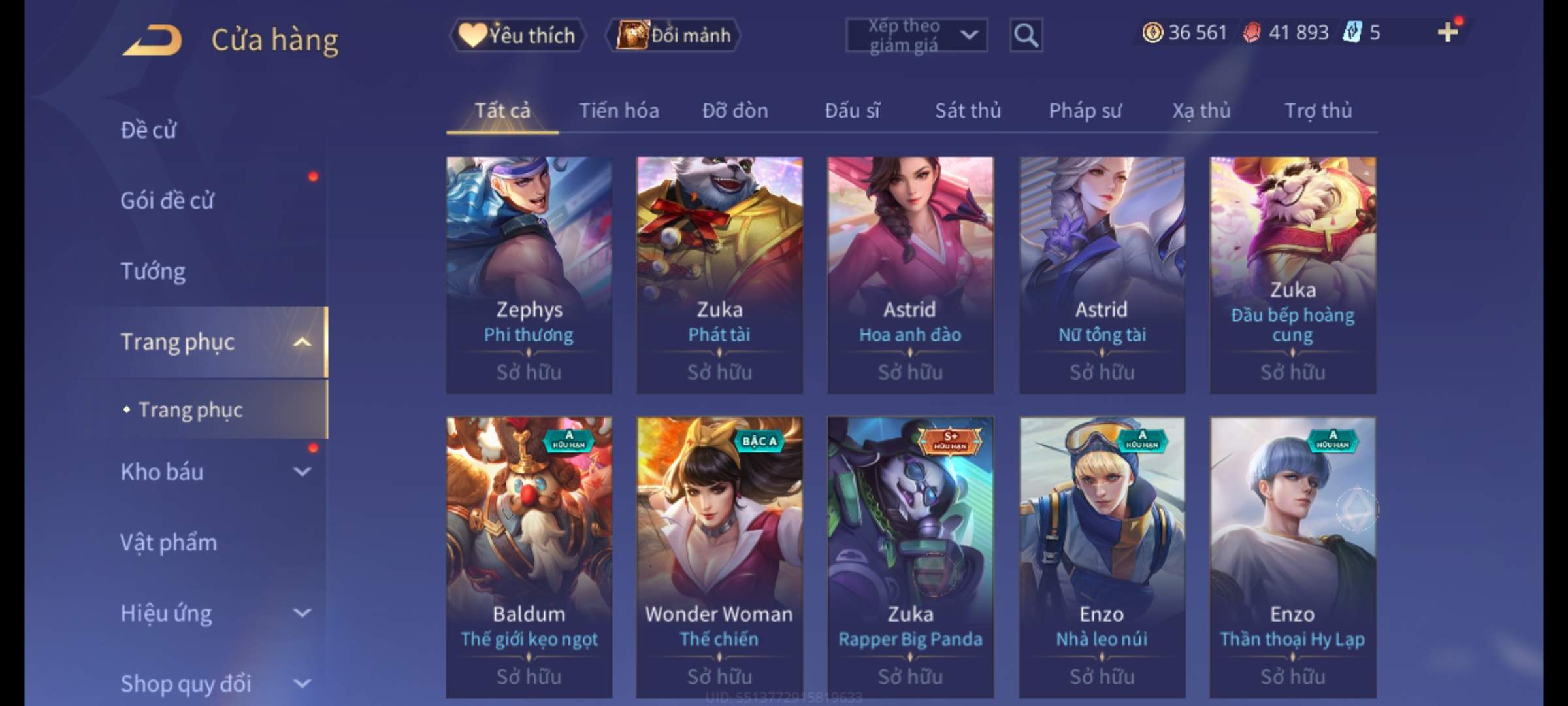
Task: Open the Gói đề cử menu item
Action: tap(167, 200)
